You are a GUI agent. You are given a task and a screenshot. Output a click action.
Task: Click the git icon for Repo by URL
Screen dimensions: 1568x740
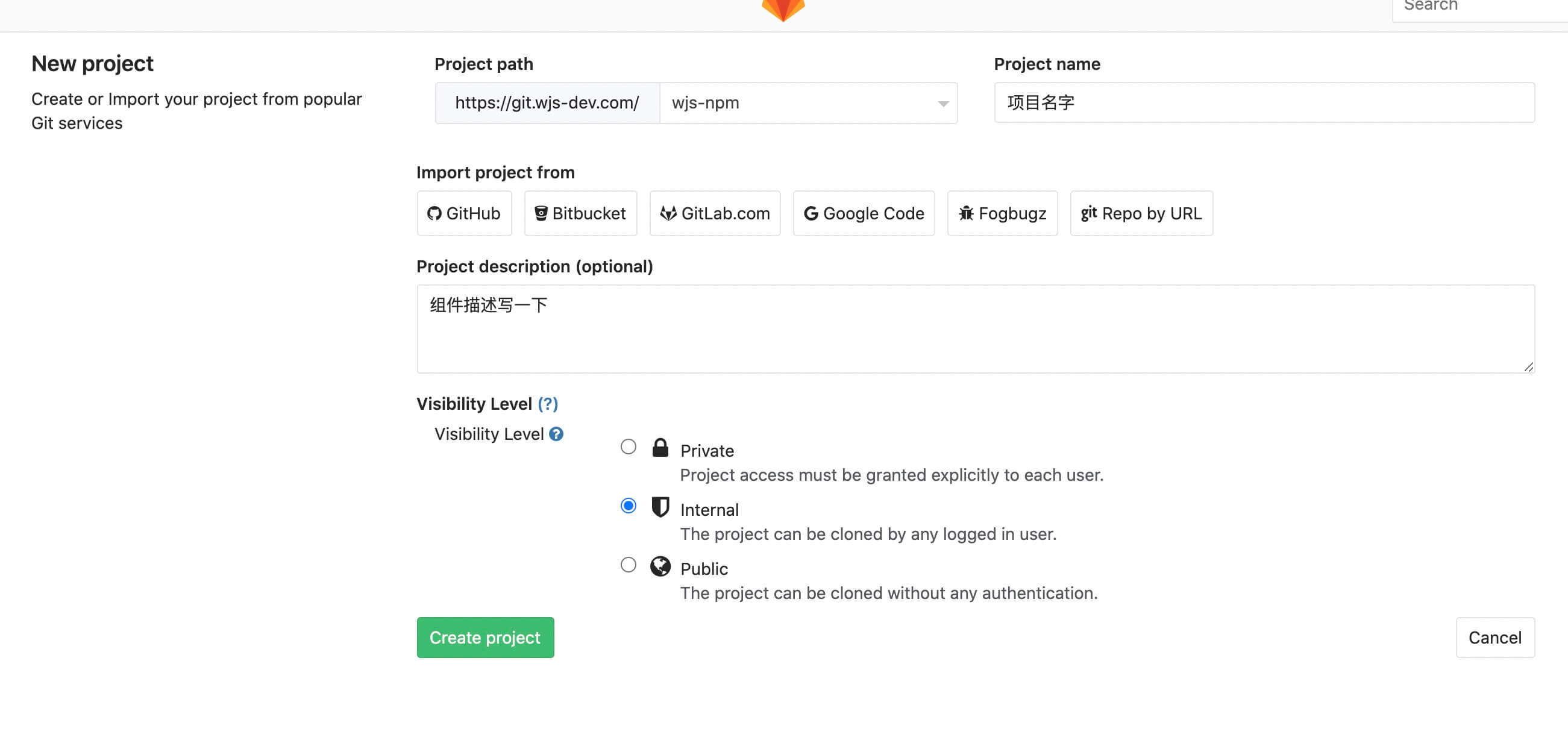[1089, 213]
